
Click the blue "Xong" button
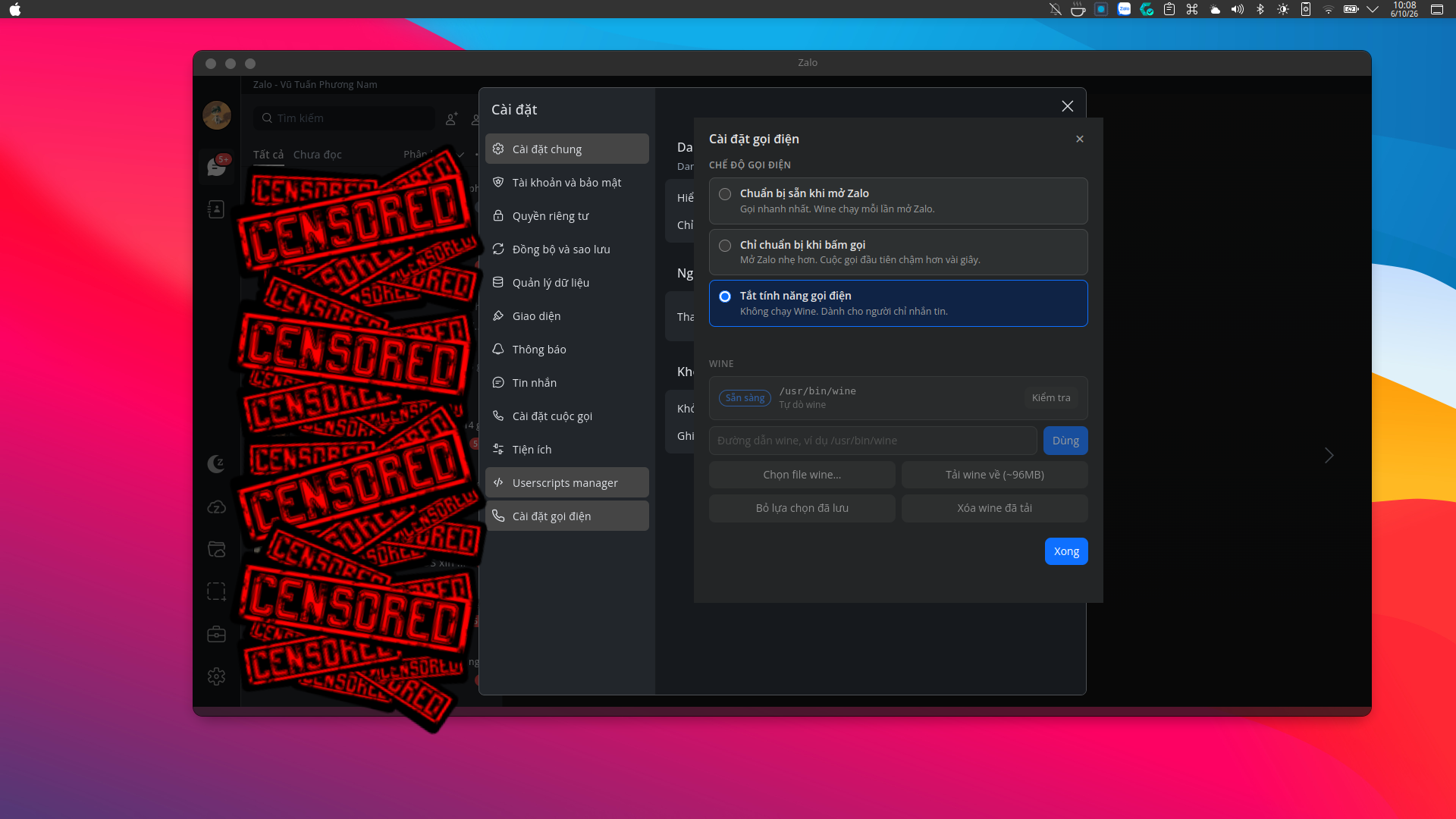tap(1066, 551)
